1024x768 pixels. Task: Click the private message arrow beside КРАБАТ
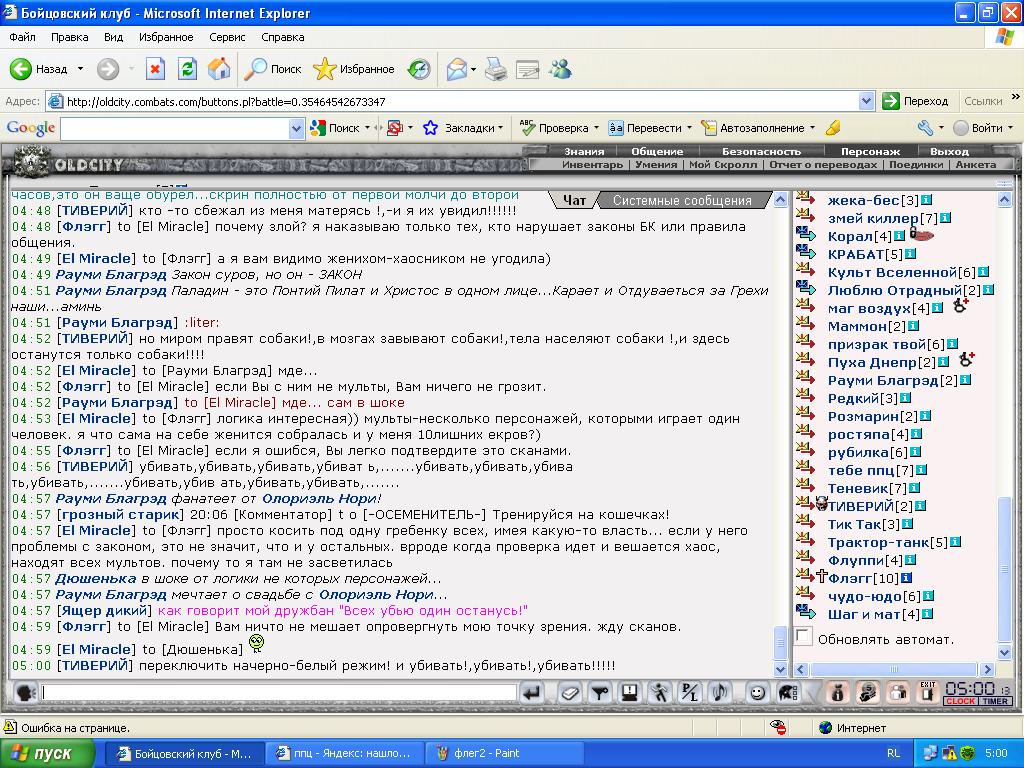coord(806,252)
